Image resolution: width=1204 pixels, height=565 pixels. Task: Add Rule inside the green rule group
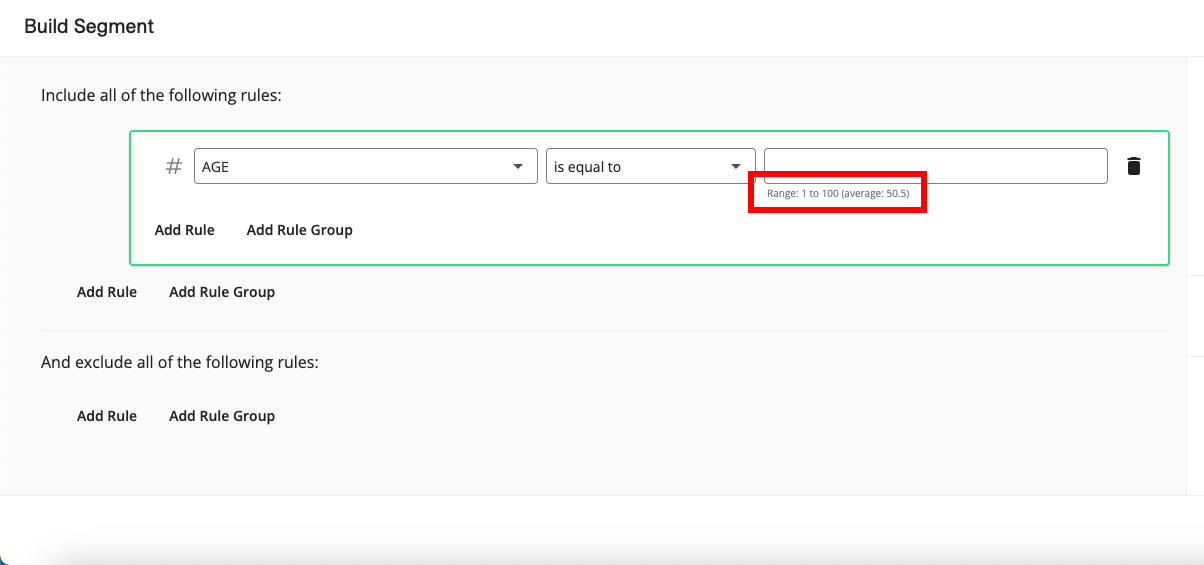185,230
